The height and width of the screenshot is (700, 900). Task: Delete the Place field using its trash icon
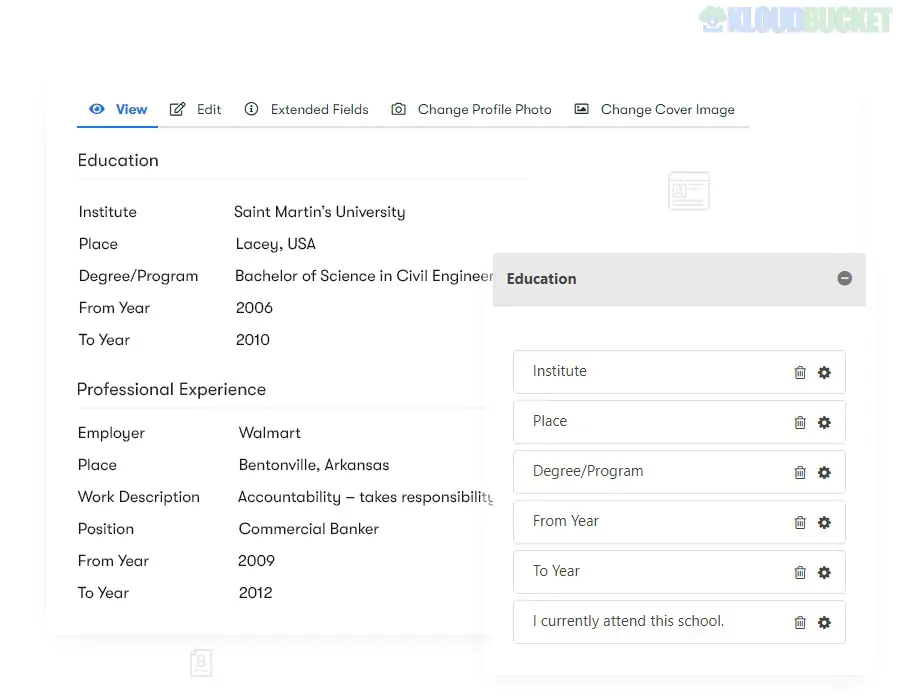800,422
